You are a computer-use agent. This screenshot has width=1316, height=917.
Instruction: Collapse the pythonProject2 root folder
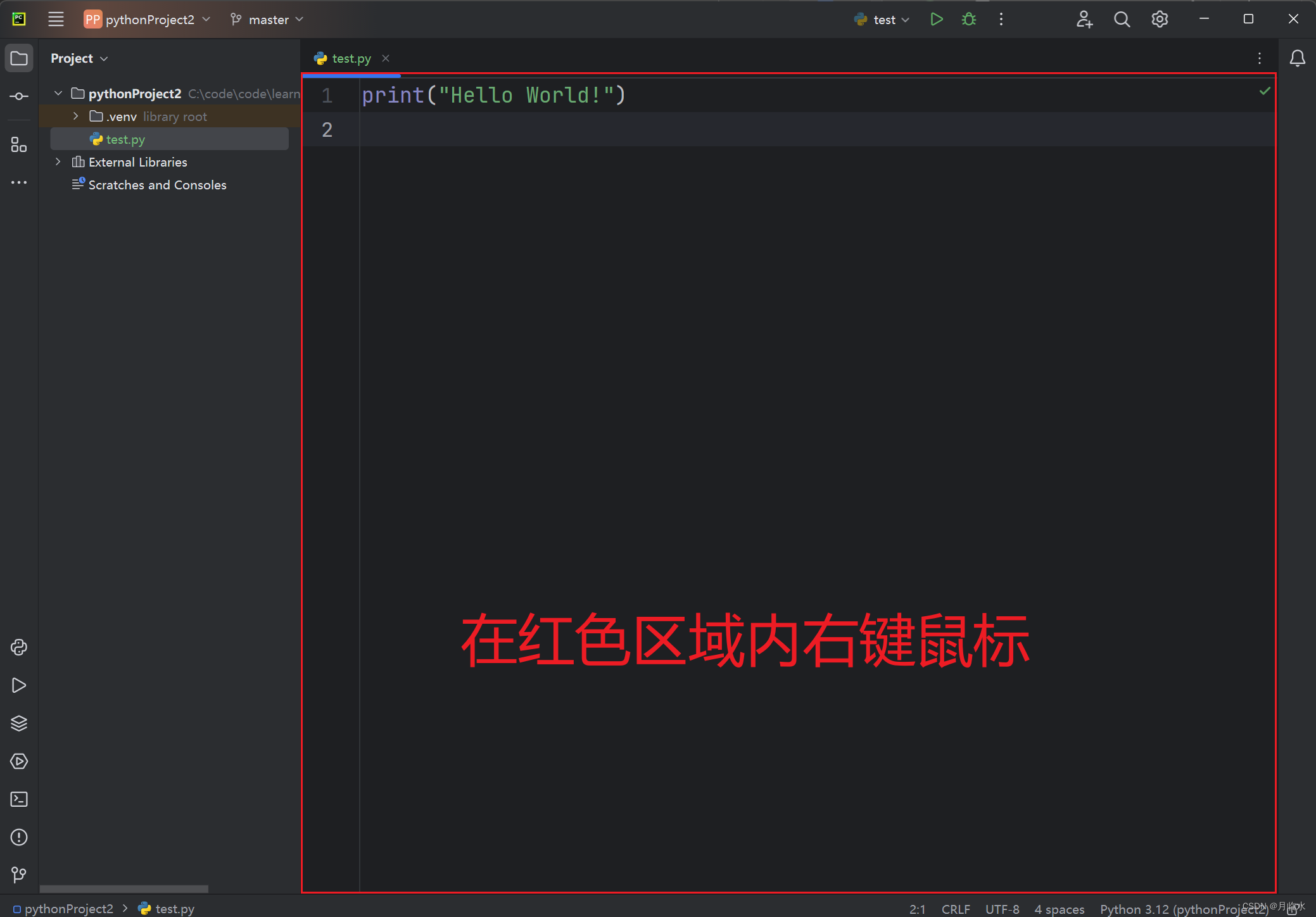coord(58,94)
